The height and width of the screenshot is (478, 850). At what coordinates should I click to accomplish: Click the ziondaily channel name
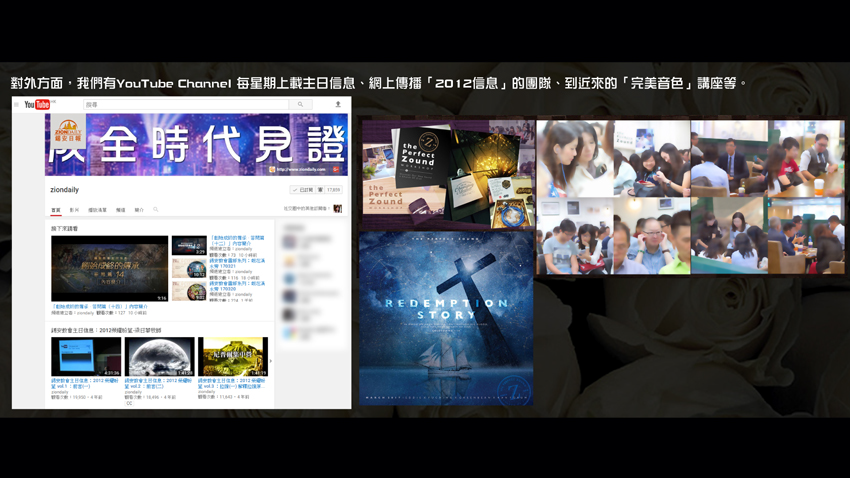pos(65,190)
